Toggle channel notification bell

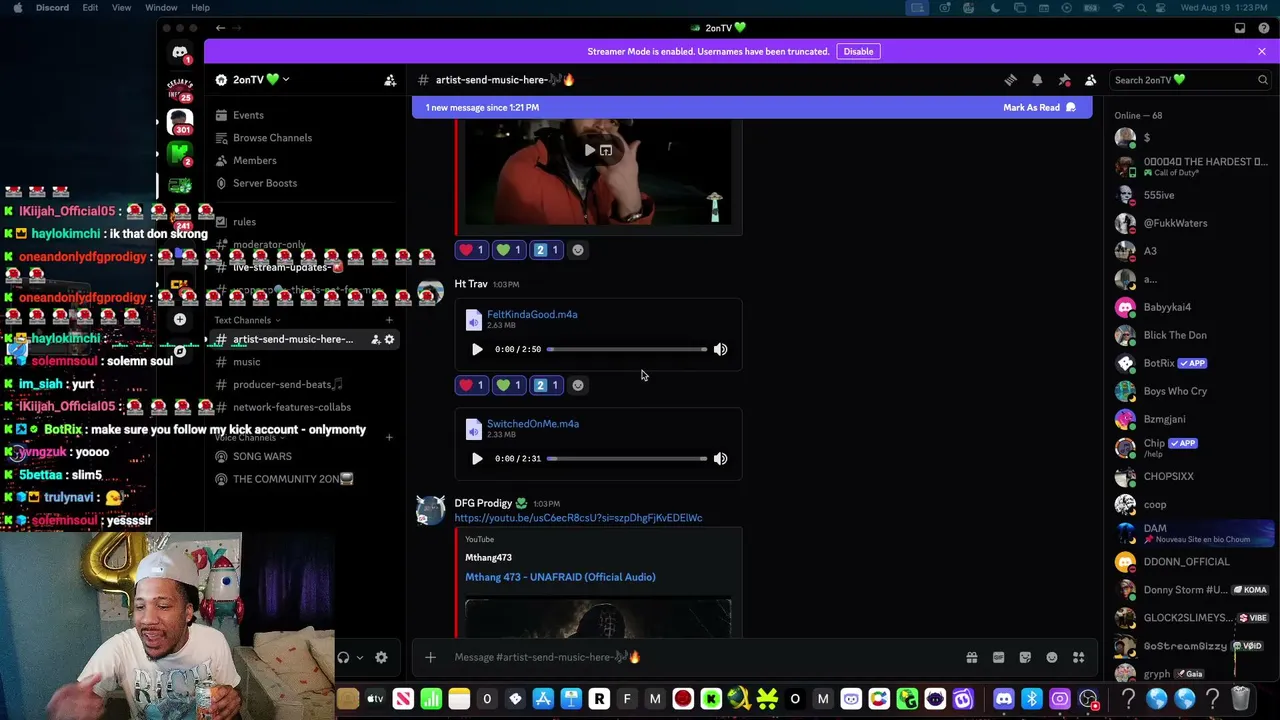(1037, 80)
